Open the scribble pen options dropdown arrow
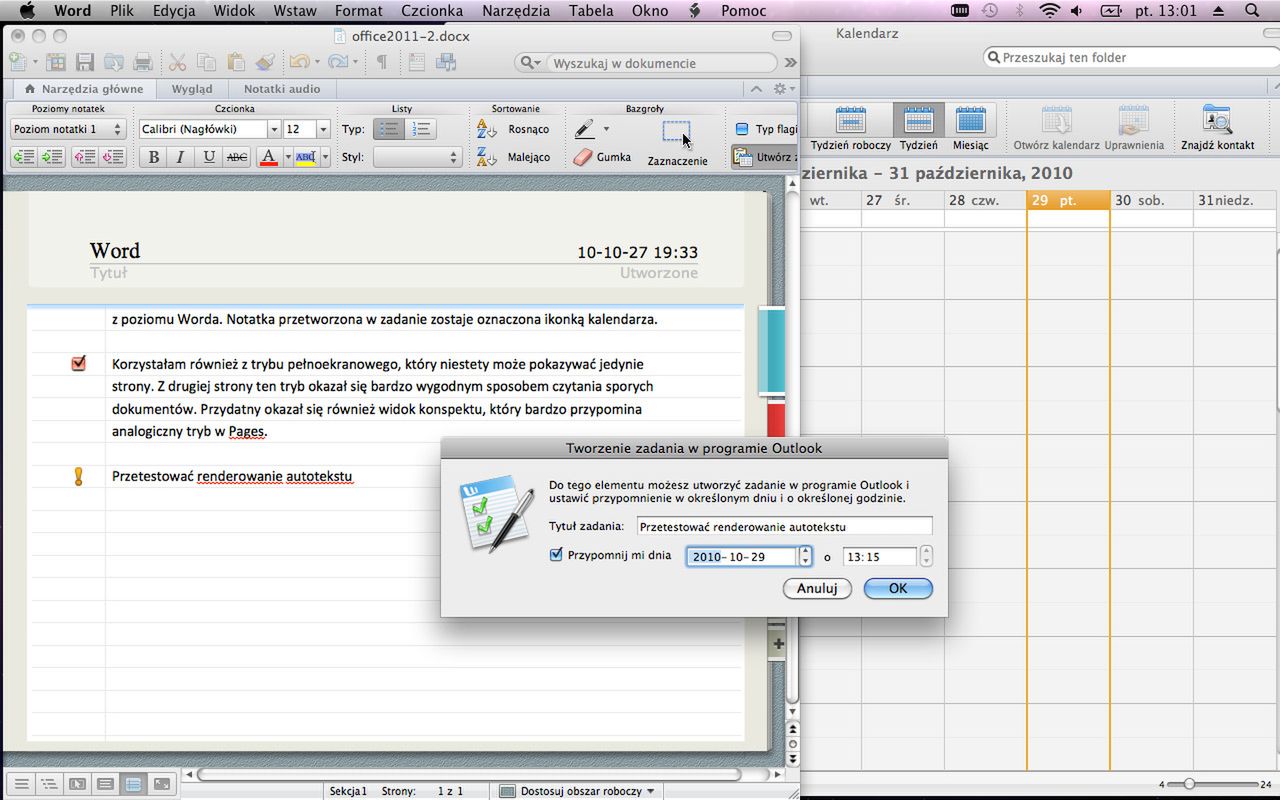Image resolution: width=1280 pixels, height=800 pixels. click(x=606, y=129)
